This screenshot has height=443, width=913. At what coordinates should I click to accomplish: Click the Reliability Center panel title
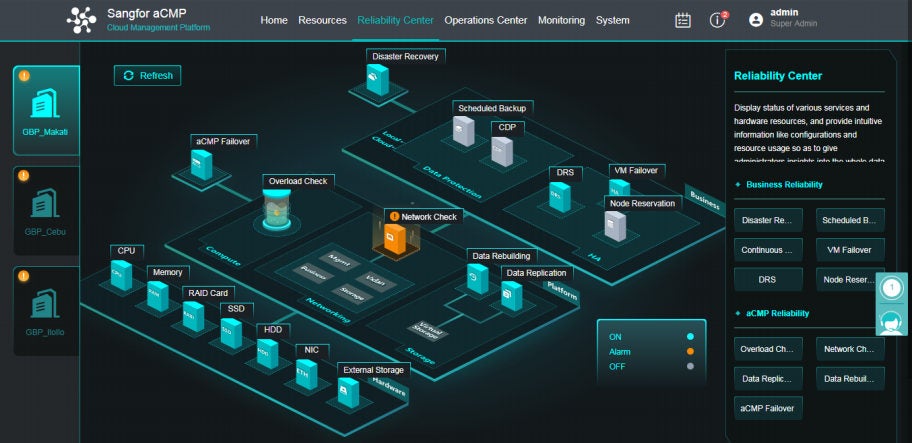(778, 76)
